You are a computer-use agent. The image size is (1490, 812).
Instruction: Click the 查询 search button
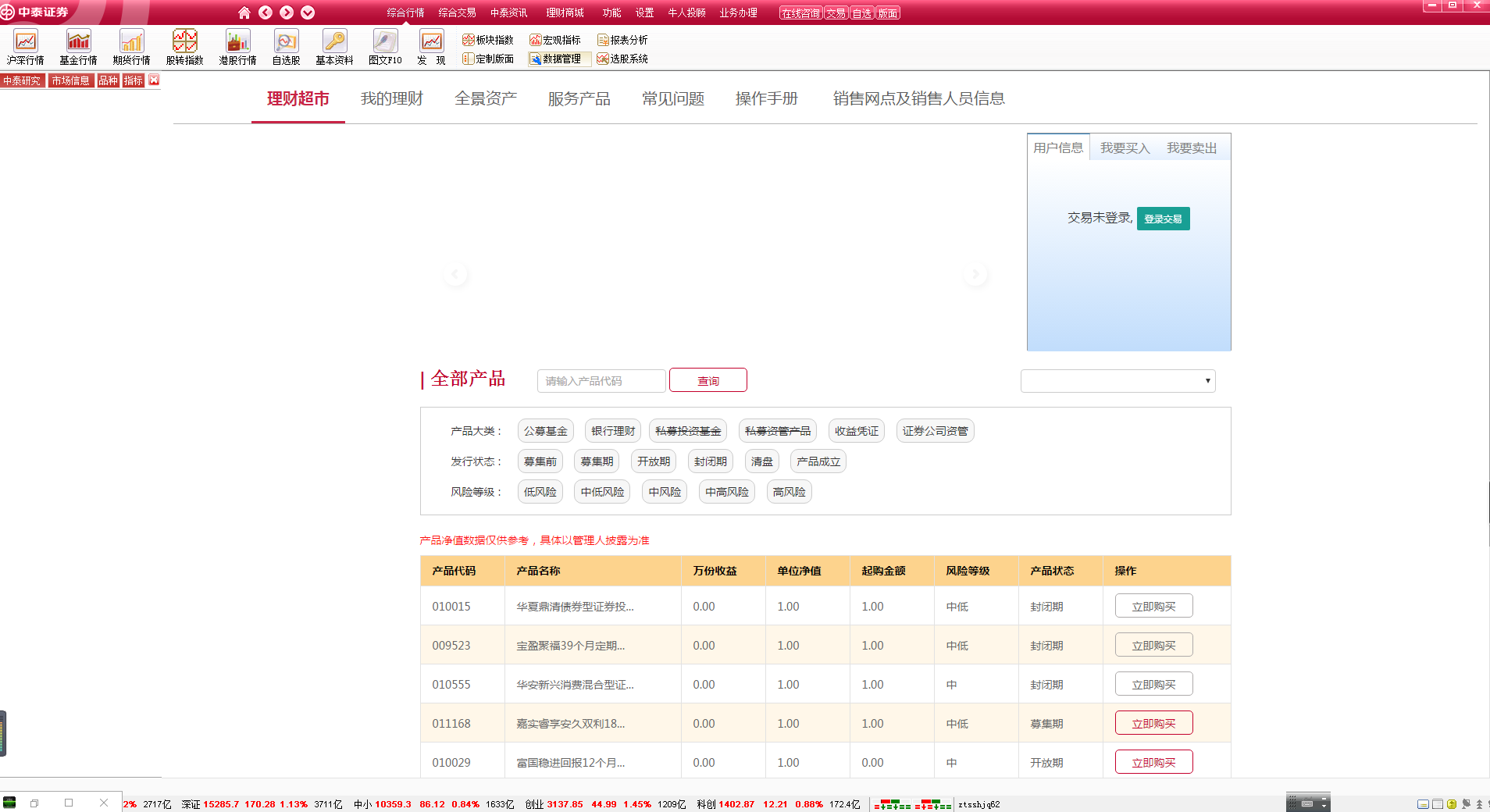point(708,380)
